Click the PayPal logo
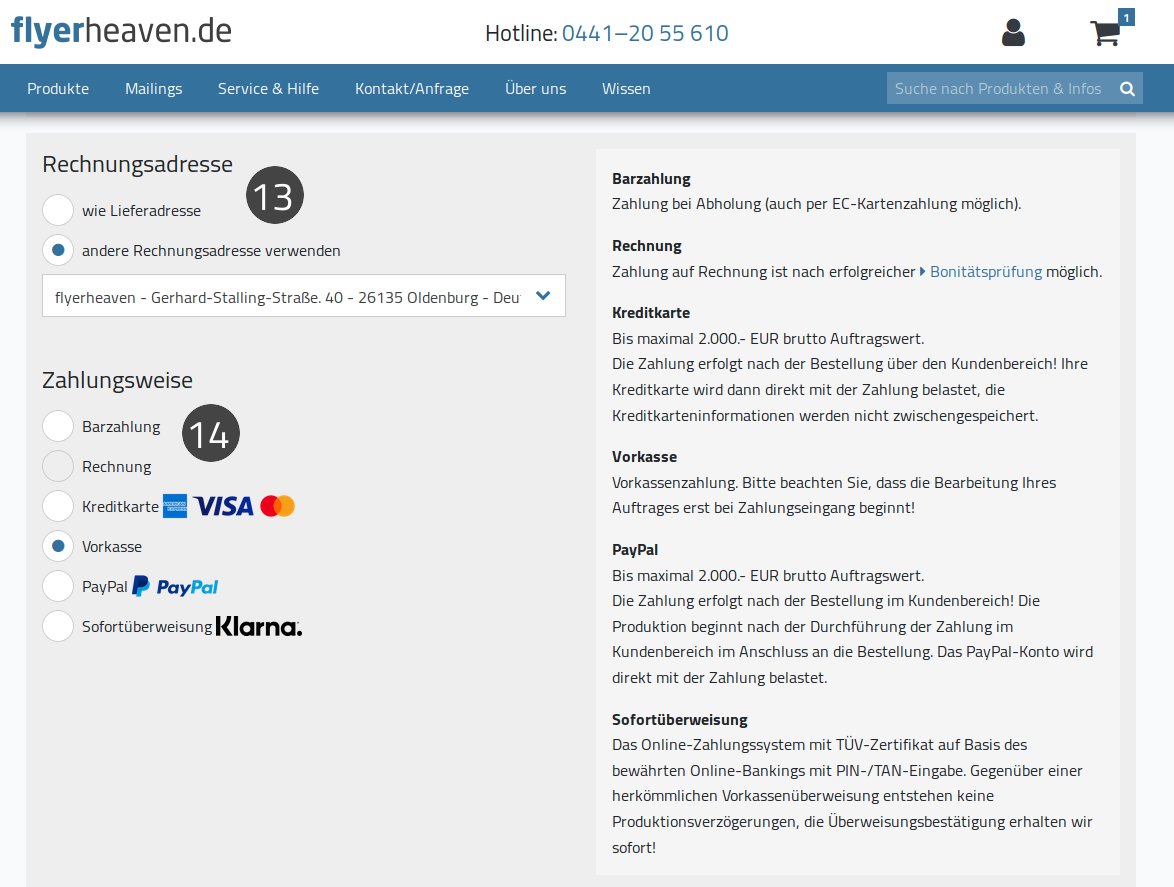This screenshot has height=887, width=1174. [176, 586]
